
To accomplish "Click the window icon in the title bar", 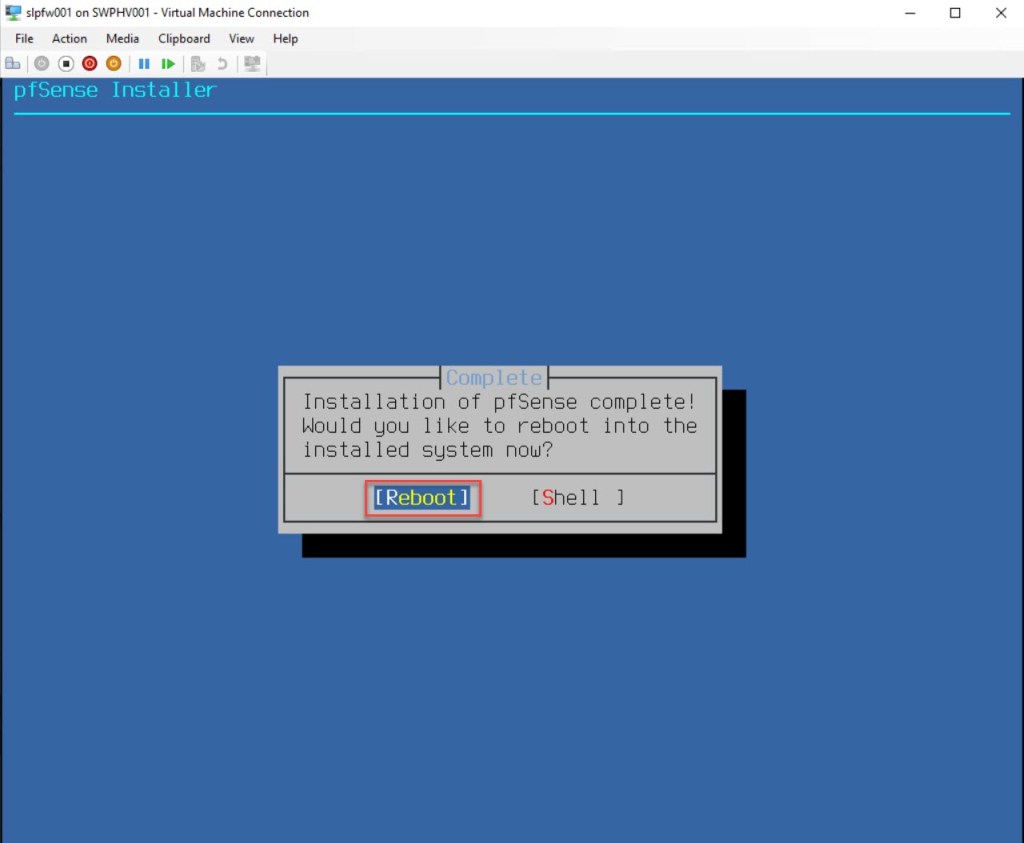I will (x=13, y=13).
